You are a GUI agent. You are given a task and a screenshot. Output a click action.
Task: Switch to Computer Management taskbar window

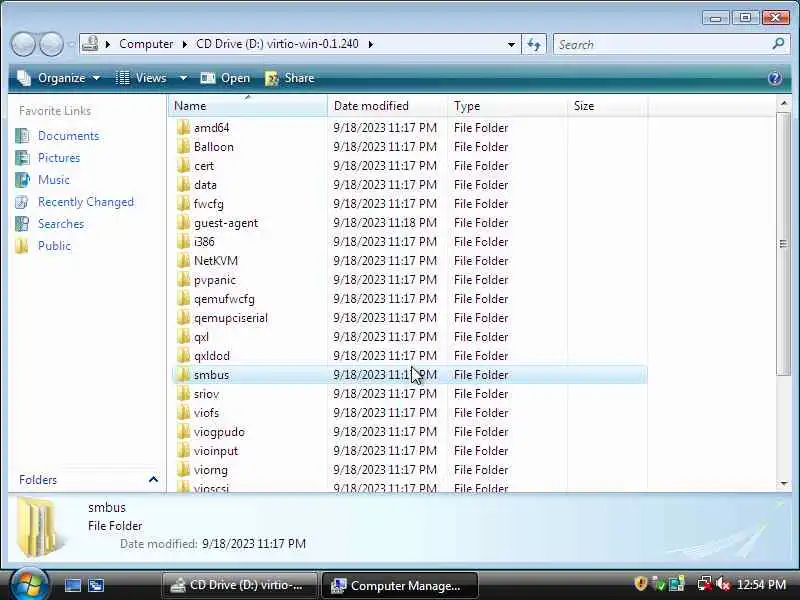pyautogui.click(x=400, y=585)
